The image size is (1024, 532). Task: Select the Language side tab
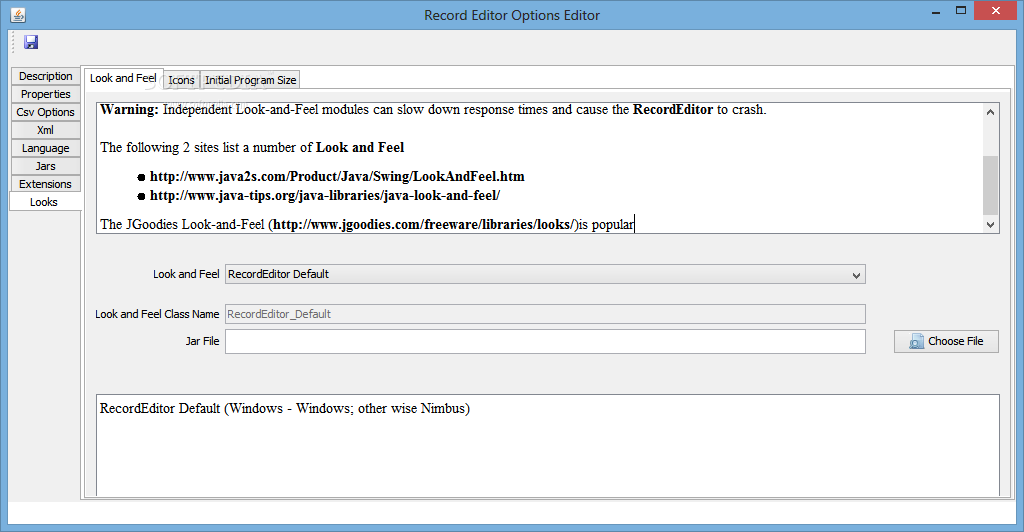tap(46, 148)
